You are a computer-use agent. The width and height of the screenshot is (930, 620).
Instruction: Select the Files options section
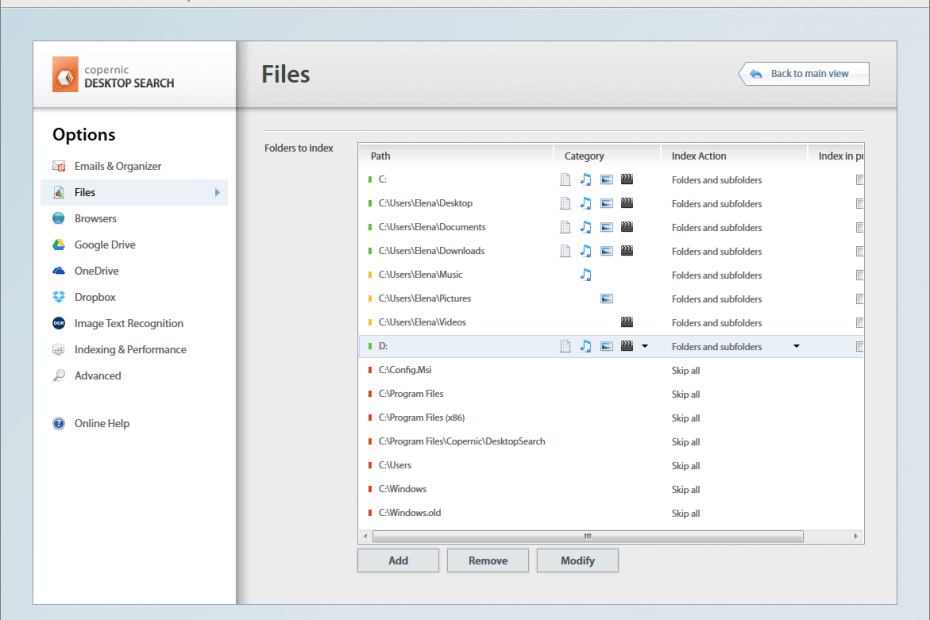[x=134, y=192]
